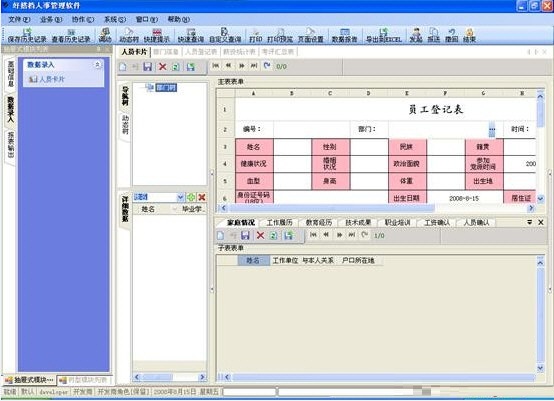Click the 发起 person icon in toolbar
This screenshot has width=554, height=401.
416,36
